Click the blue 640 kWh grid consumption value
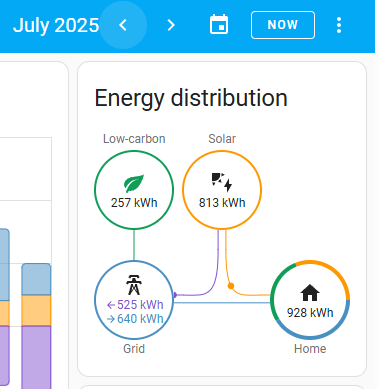 point(135,319)
